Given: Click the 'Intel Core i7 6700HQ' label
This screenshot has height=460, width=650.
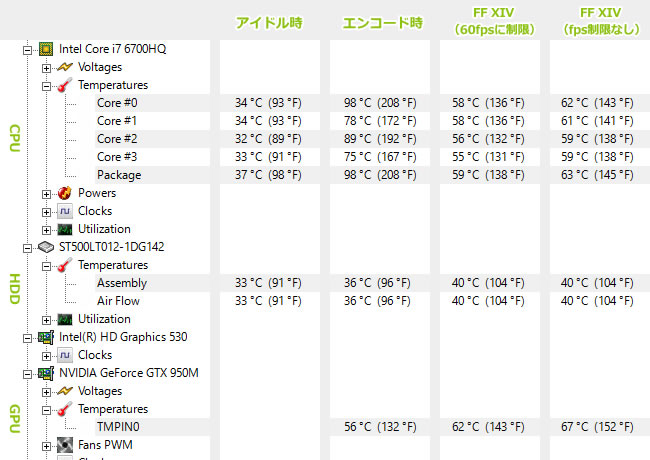Looking at the screenshot, I should [x=112, y=49].
